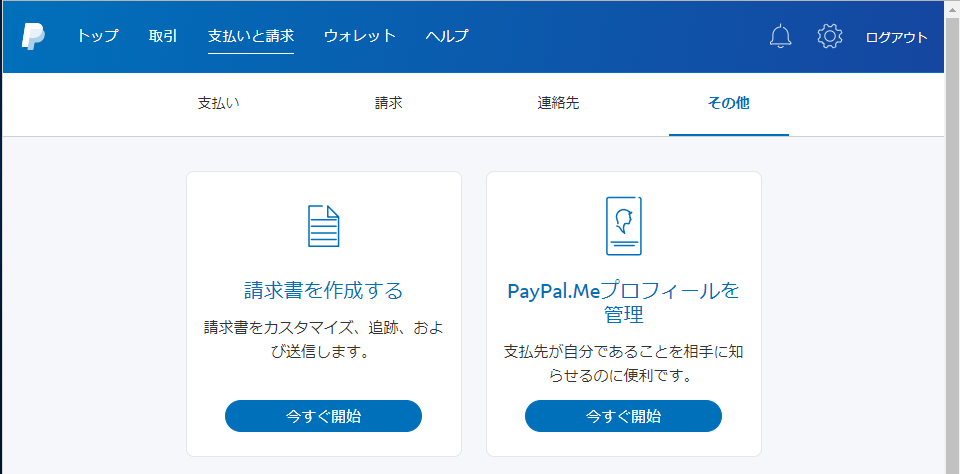
Task: Open the 取引 menu item
Action: (163, 36)
